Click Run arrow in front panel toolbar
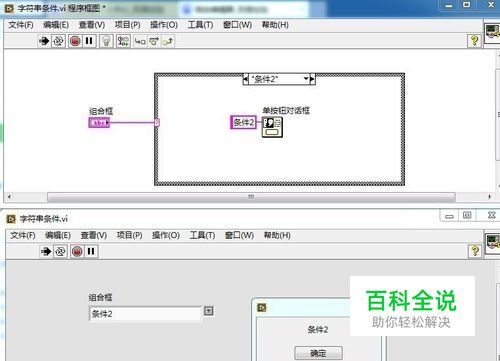 click(46, 251)
